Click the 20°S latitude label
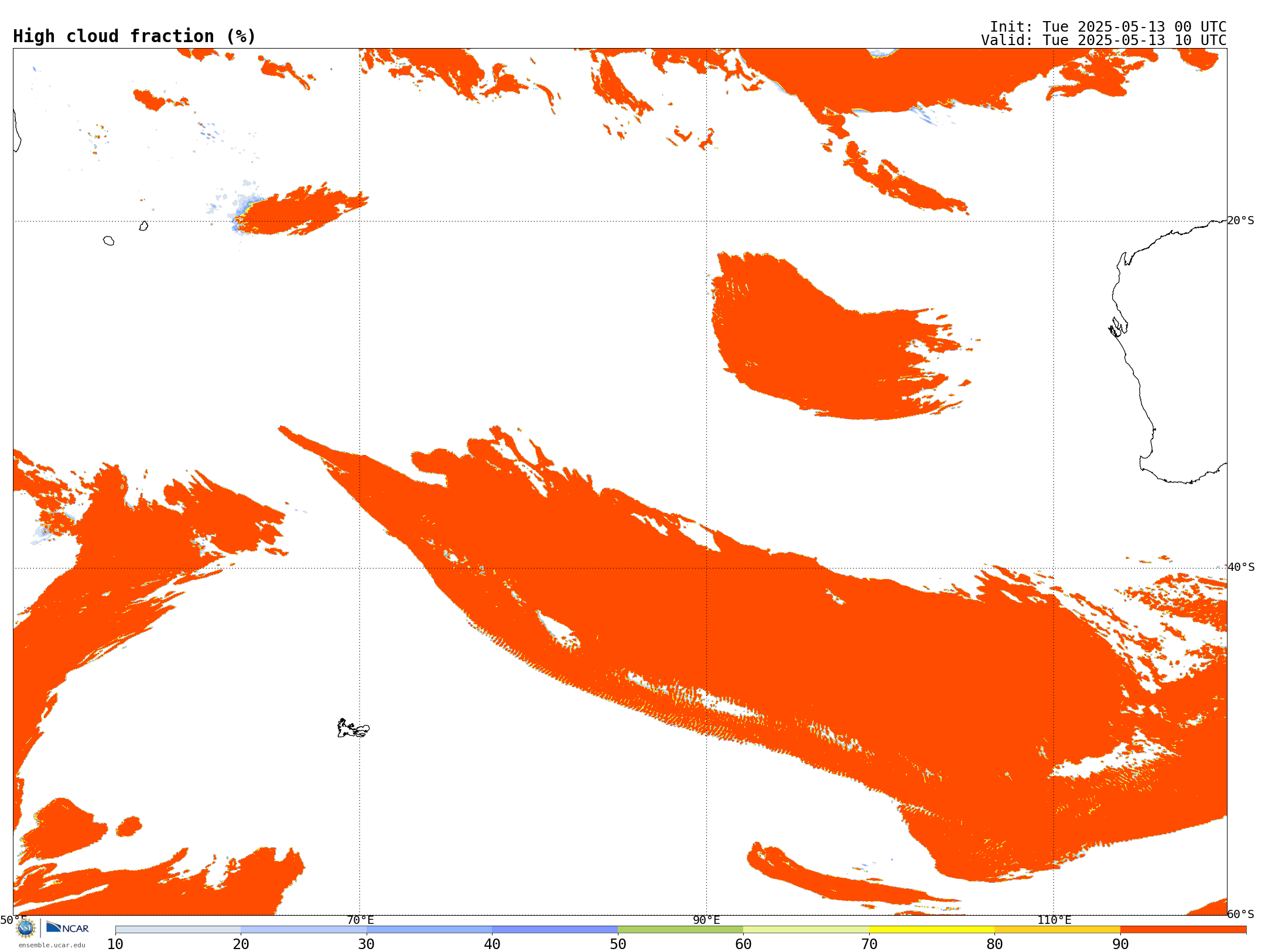1265x952 pixels. tap(1240, 221)
